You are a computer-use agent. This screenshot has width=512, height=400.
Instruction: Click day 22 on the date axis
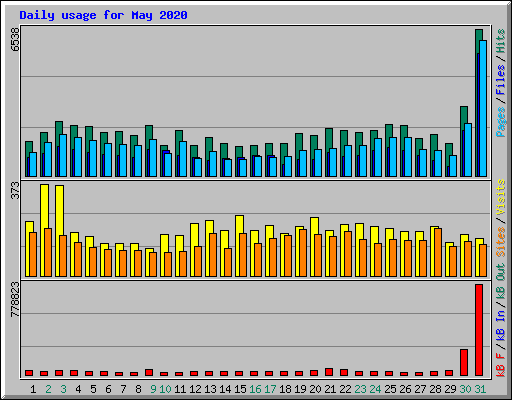click(345, 389)
